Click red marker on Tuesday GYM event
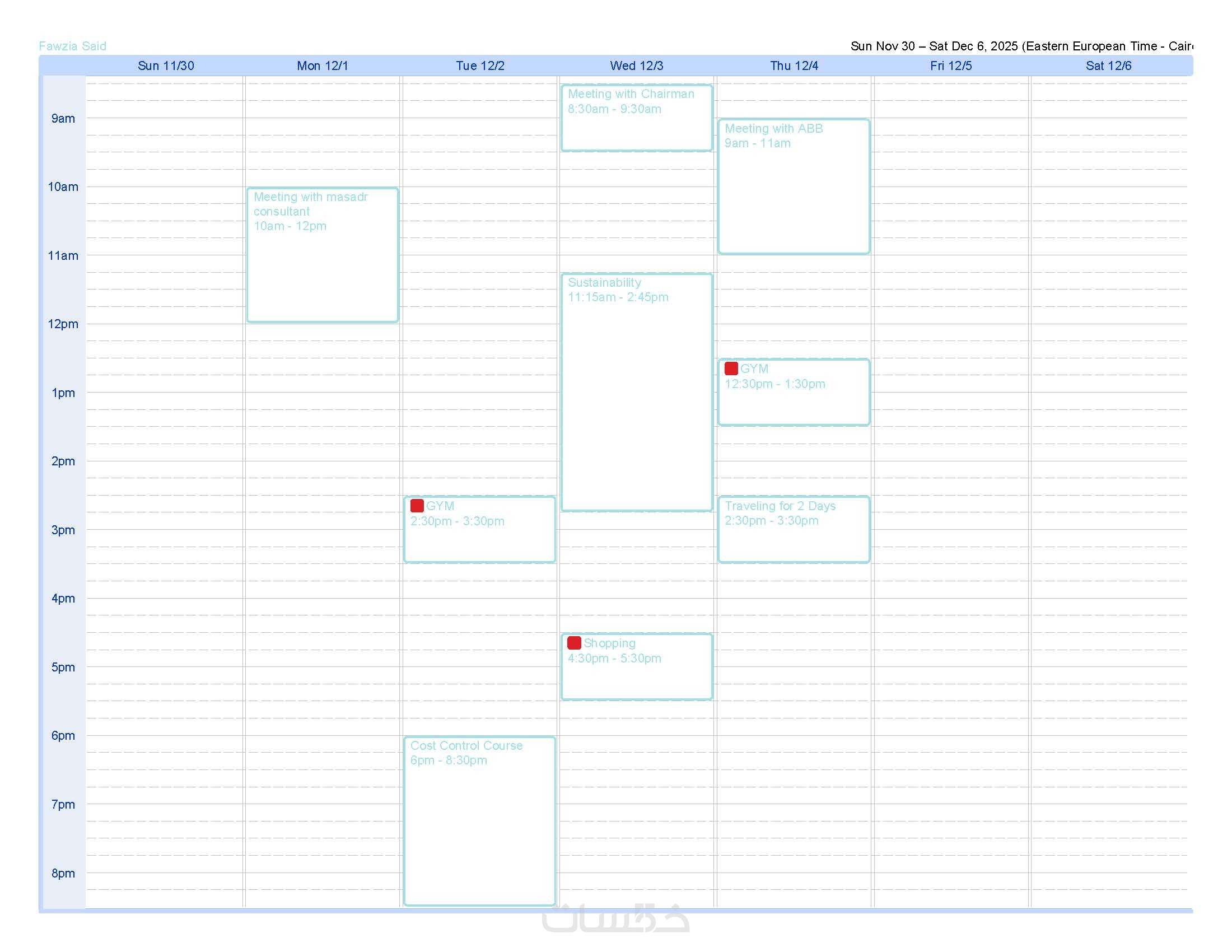The width and height of the screenshot is (1232, 952). click(x=417, y=506)
